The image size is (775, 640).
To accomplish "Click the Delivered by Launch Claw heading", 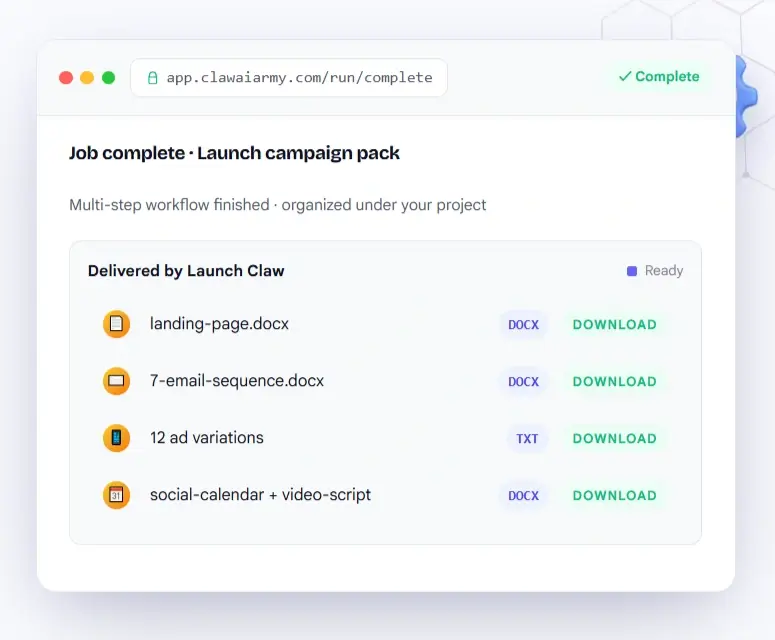I will coord(186,271).
